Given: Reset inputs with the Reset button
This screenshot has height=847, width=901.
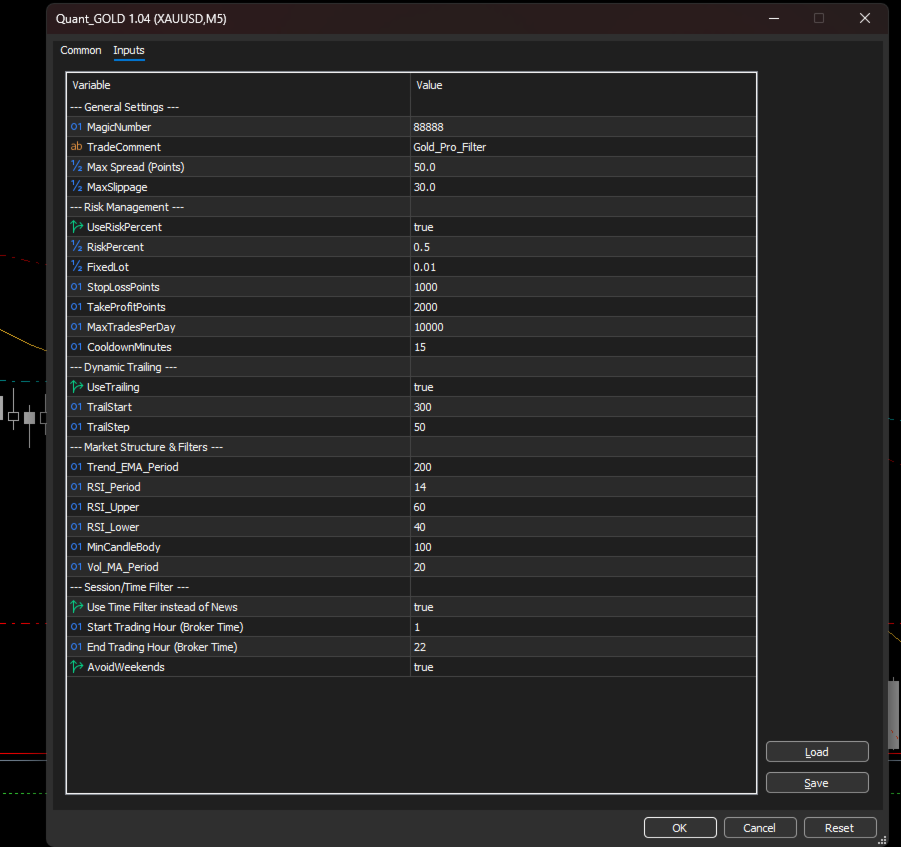Looking at the screenshot, I should point(840,828).
